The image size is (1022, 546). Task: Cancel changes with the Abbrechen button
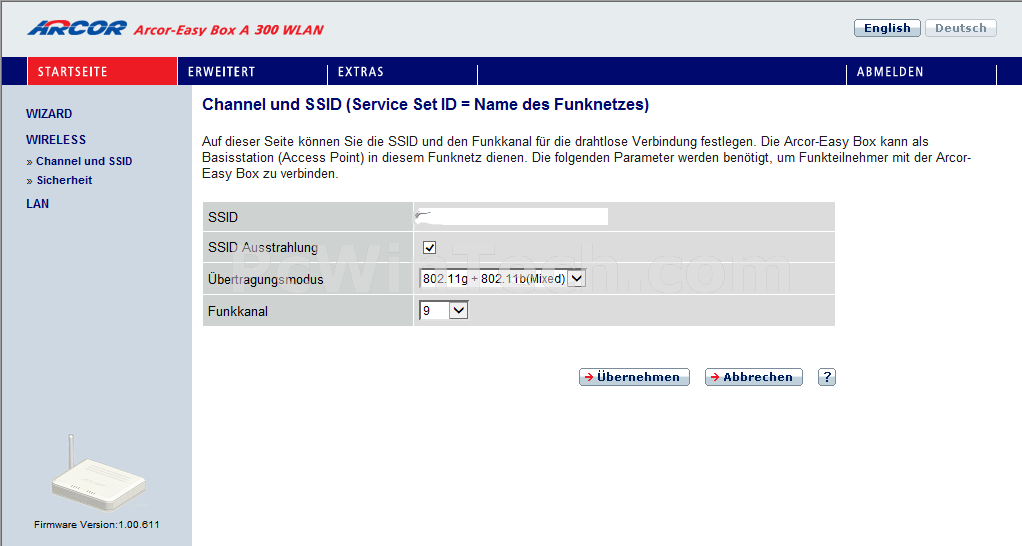(x=753, y=377)
